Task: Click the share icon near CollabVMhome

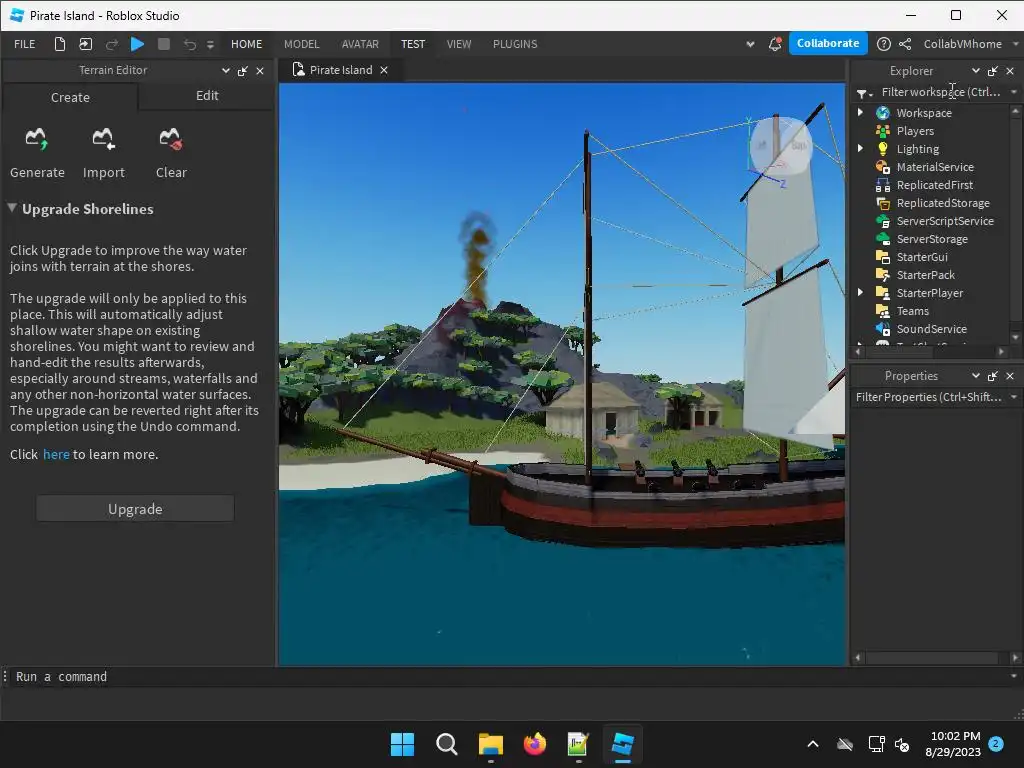Action: tap(905, 44)
